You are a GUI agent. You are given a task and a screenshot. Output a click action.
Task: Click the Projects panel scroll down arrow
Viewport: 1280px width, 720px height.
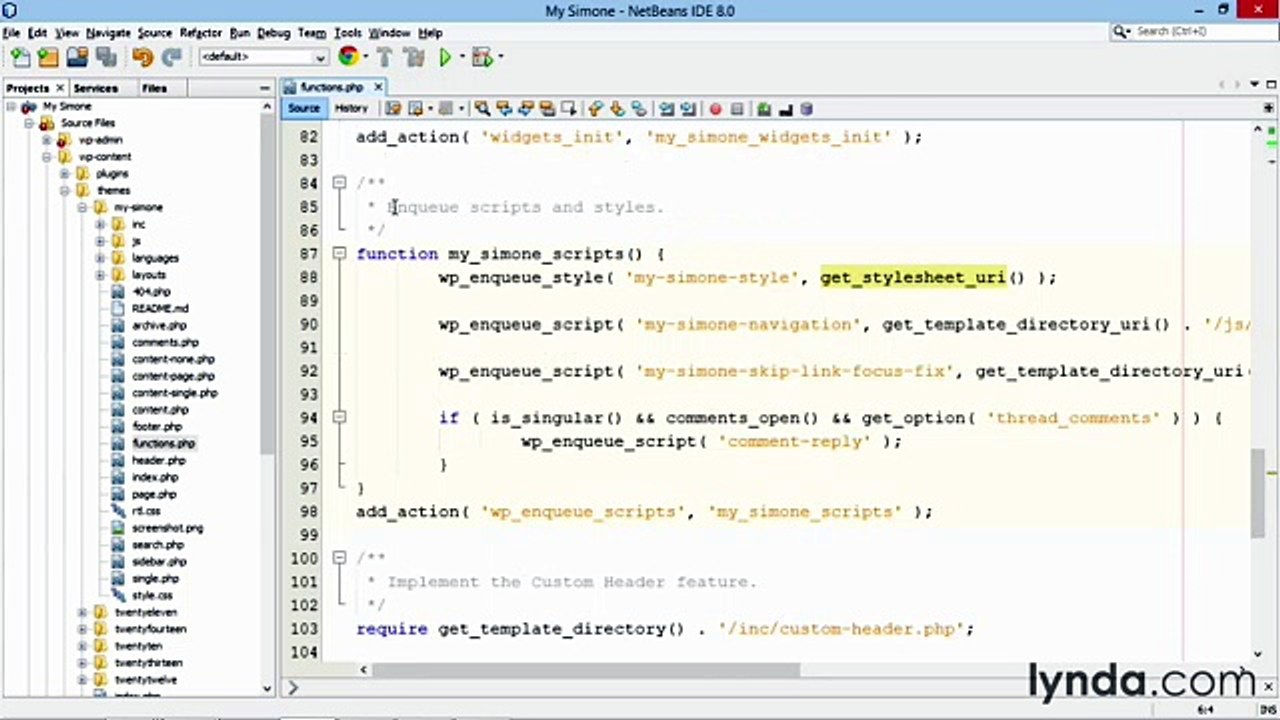click(x=267, y=688)
